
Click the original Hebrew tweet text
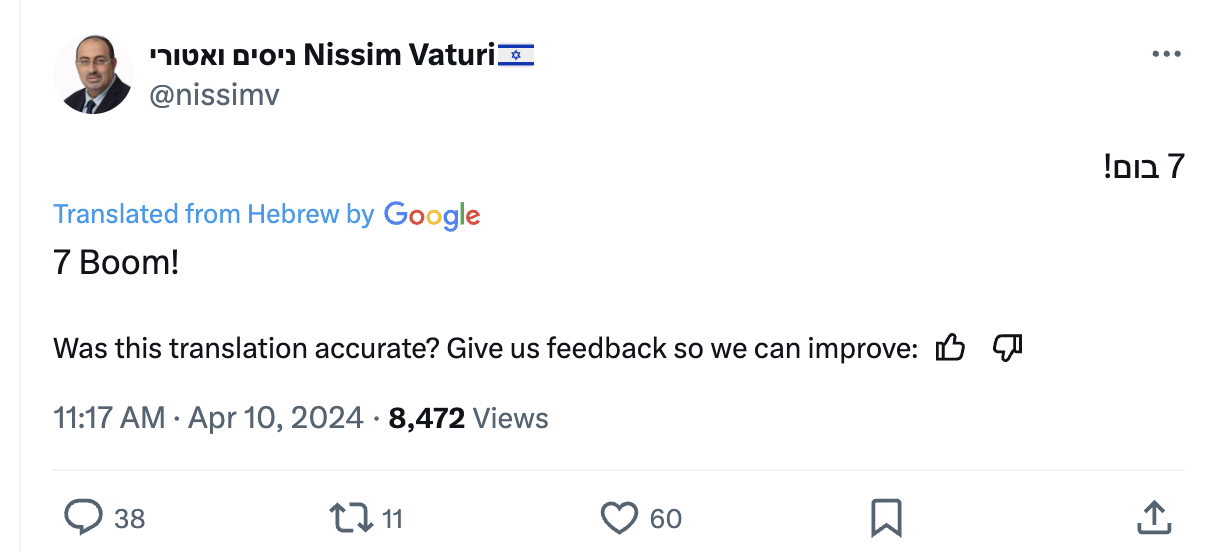(x=1144, y=167)
